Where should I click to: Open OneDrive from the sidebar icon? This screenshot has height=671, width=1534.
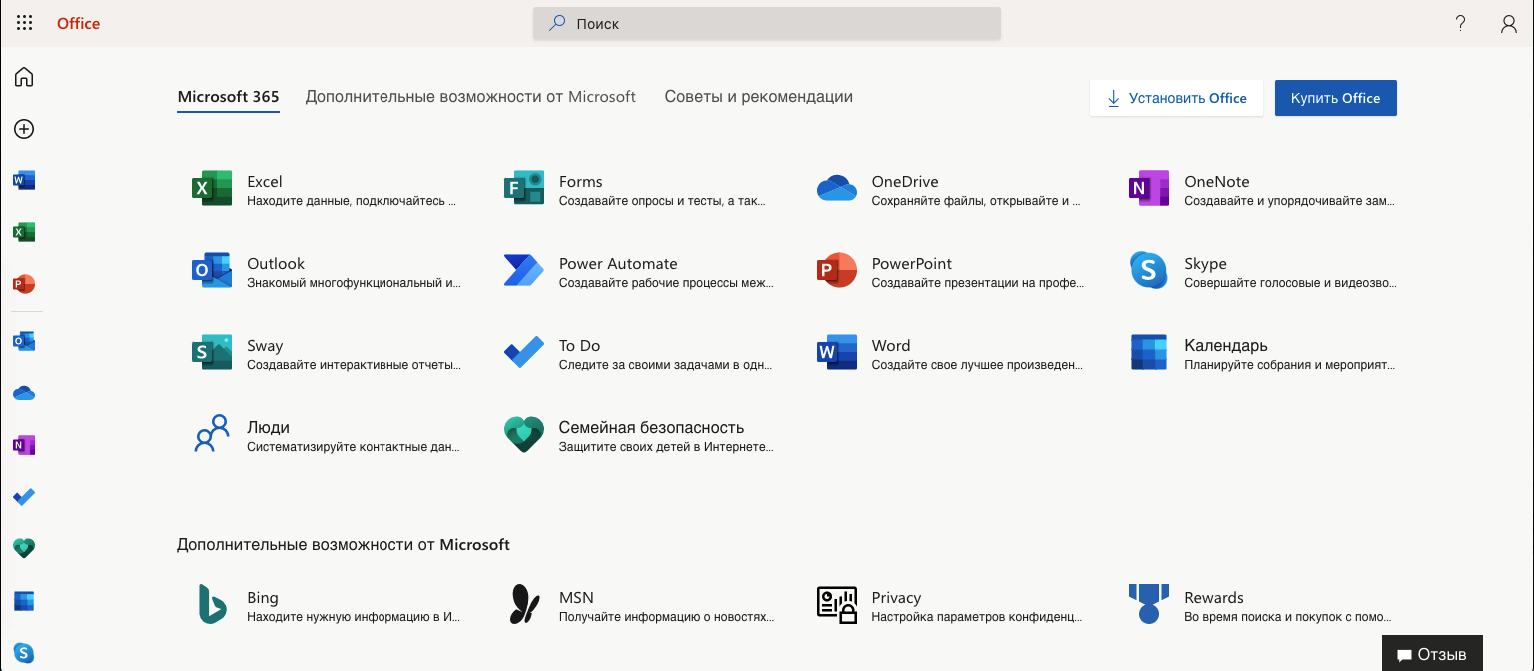(x=24, y=394)
